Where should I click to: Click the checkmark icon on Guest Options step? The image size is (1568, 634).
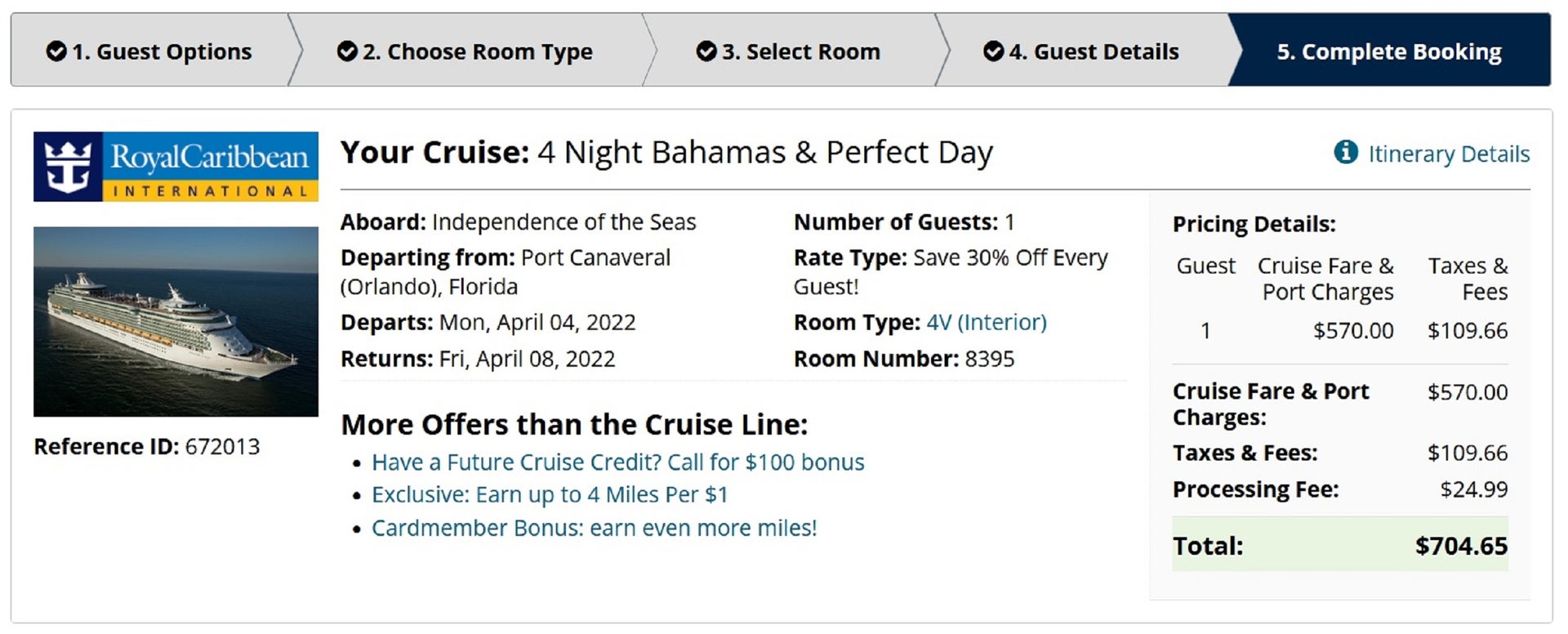pos(56,51)
